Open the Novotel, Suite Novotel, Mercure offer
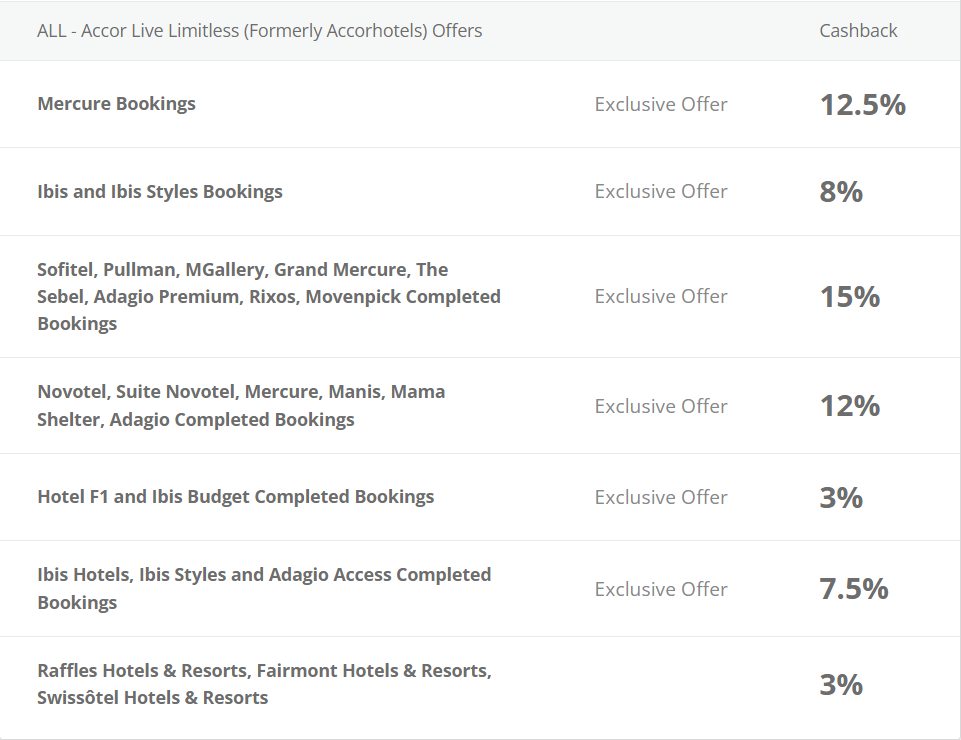 click(x=241, y=406)
